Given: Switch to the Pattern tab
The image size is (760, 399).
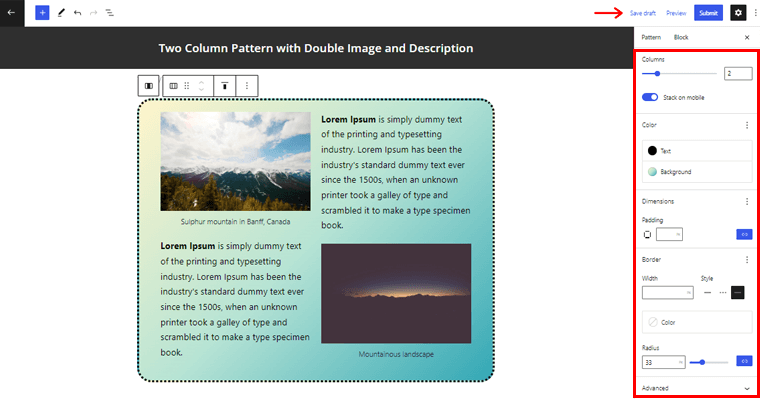Looking at the screenshot, I should point(651,37).
